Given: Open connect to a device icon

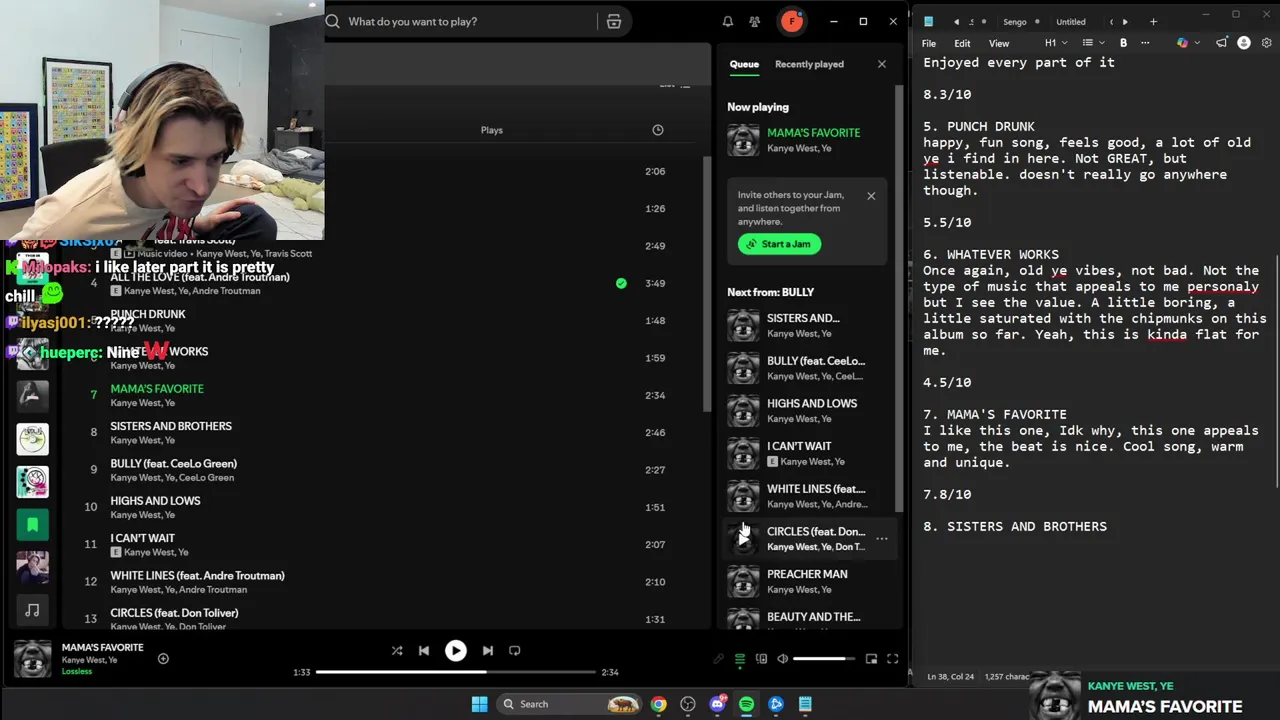Looking at the screenshot, I should tap(761, 658).
